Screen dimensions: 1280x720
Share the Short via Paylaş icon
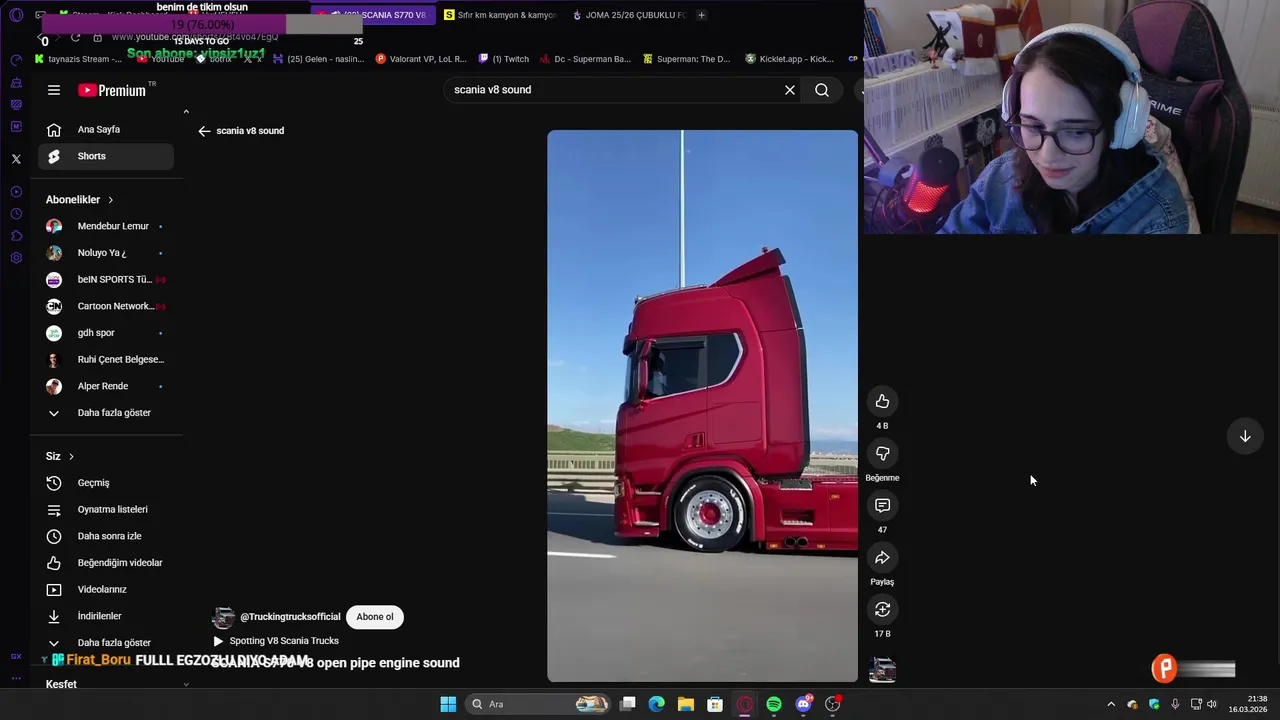(x=882, y=557)
